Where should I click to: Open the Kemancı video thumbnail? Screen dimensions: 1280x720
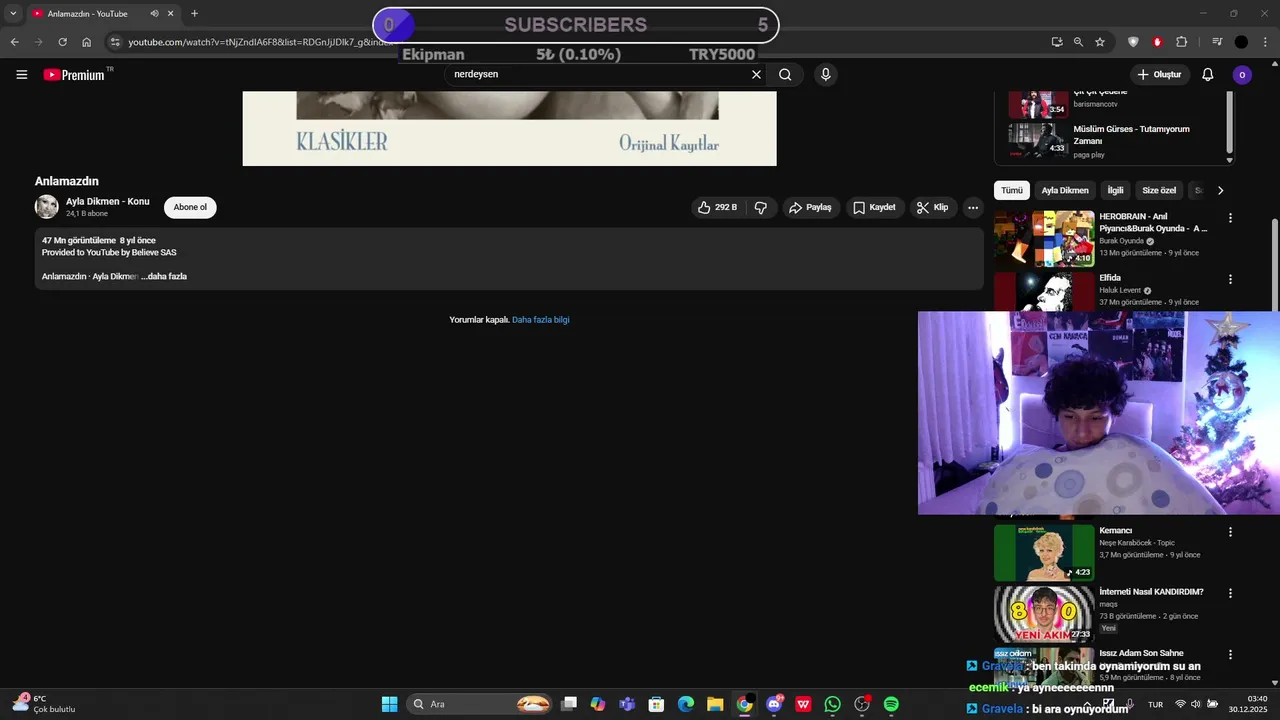point(1044,552)
